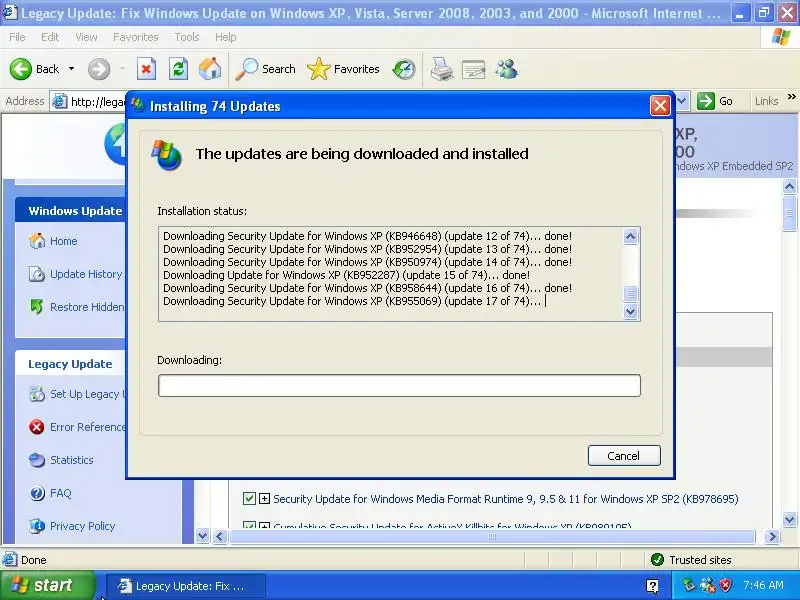
Task: Click the Back arrow icon in toolbar
Action: click(x=20, y=69)
